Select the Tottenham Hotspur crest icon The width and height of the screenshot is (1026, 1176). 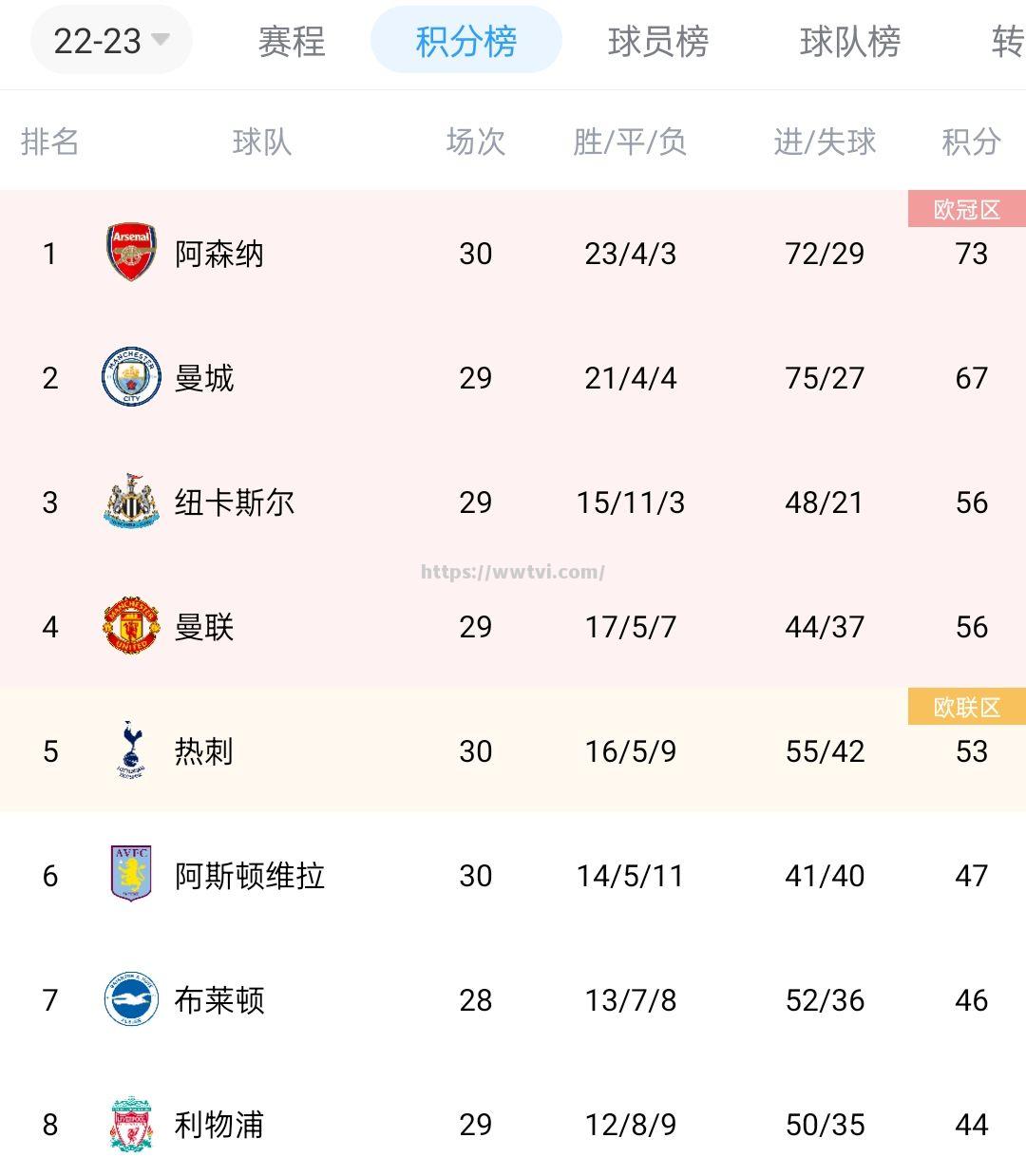(x=131, y=751)
